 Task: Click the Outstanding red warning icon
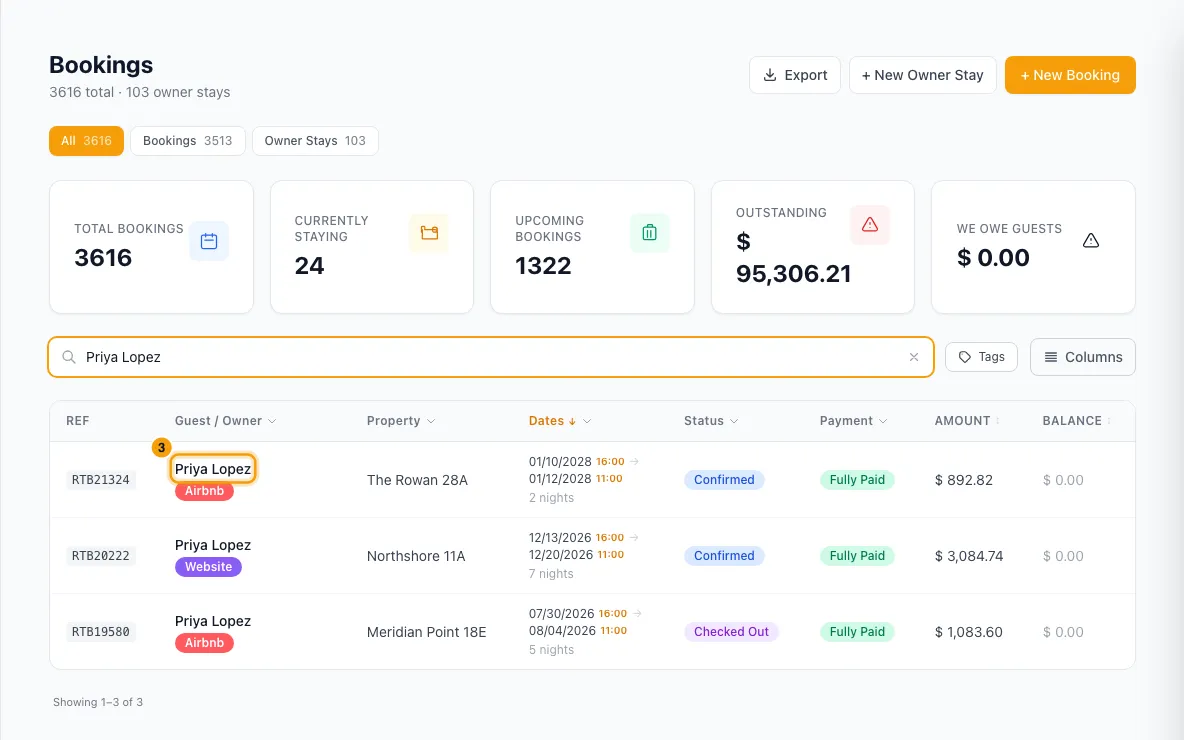(x=870, y=225)
